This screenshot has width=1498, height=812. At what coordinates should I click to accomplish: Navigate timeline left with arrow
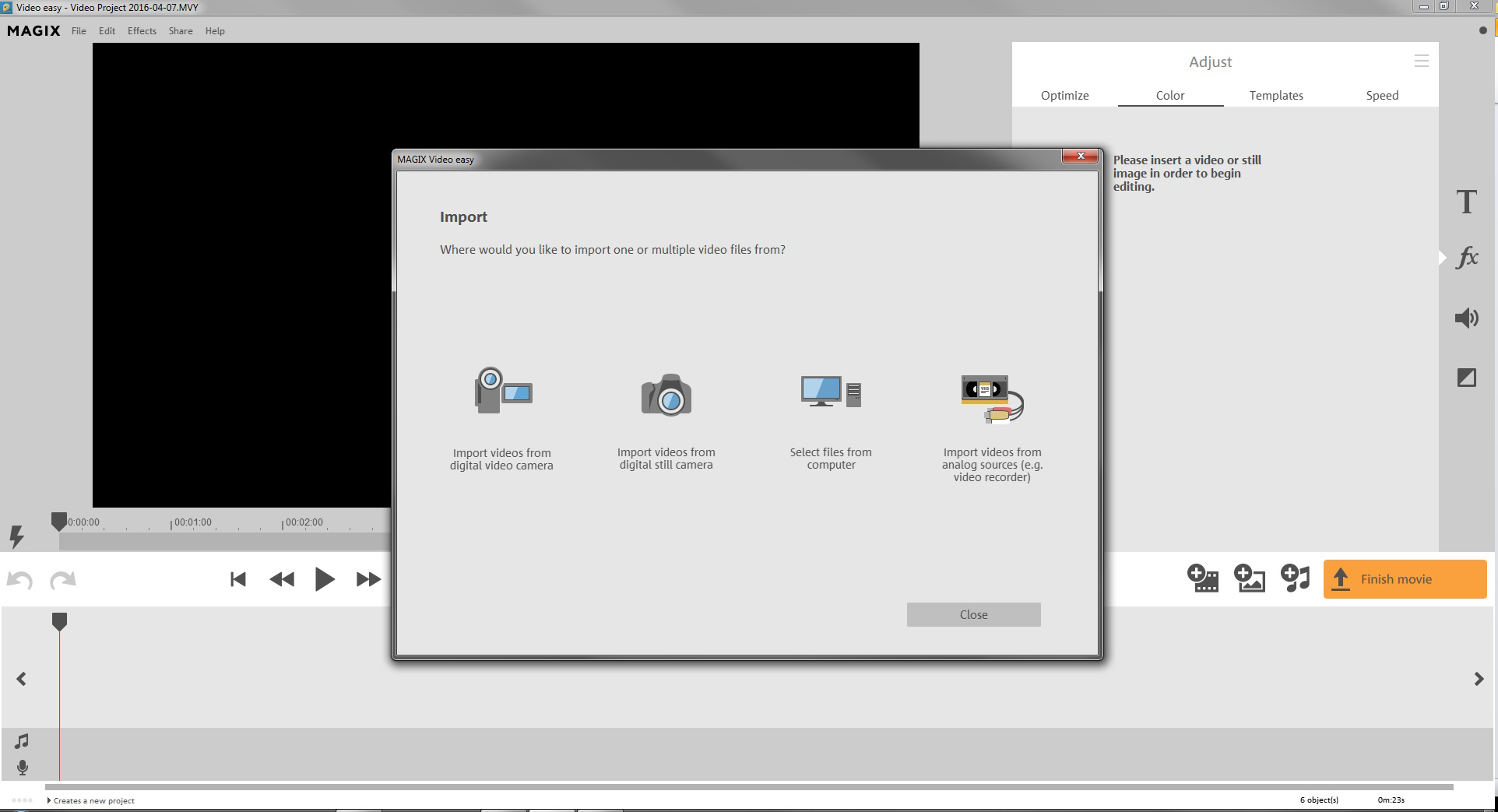(x=22, y=679)
